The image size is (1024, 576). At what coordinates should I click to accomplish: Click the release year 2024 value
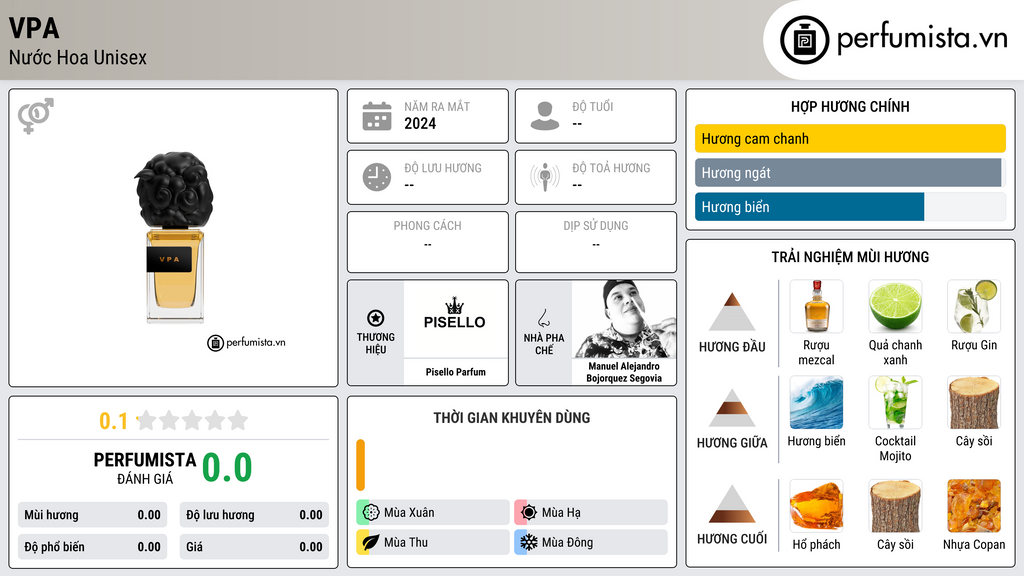pos(420,123)
